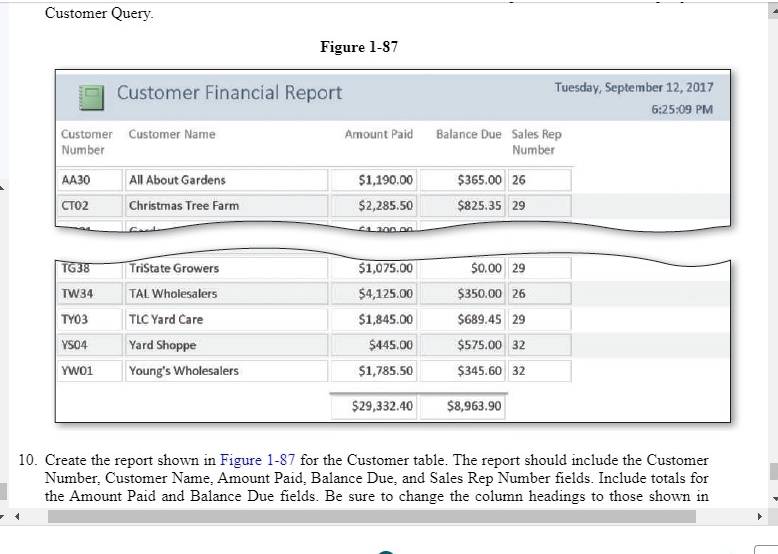Click the vertical scrollbar thumb
The height and width of the screenshot is (554, 778).
point(774,472)
